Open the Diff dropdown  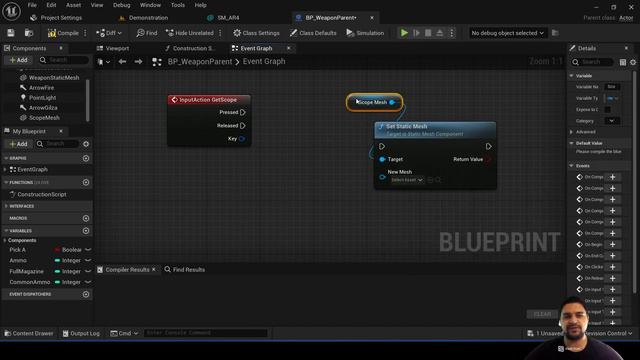click(109, 33)
